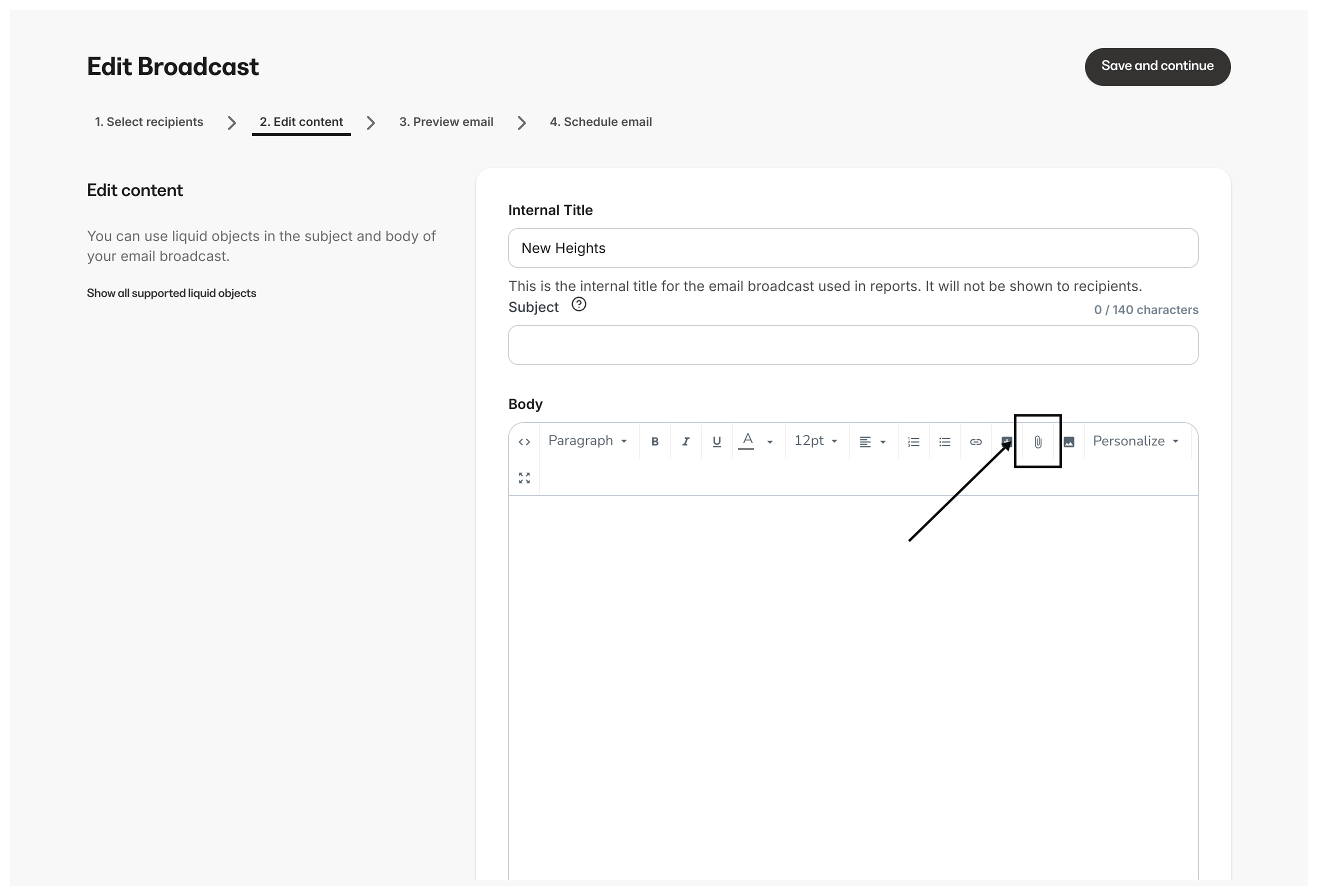1318x896 pixels.
Task: Go to 1. Select recipients step
Action: (148, 122)
